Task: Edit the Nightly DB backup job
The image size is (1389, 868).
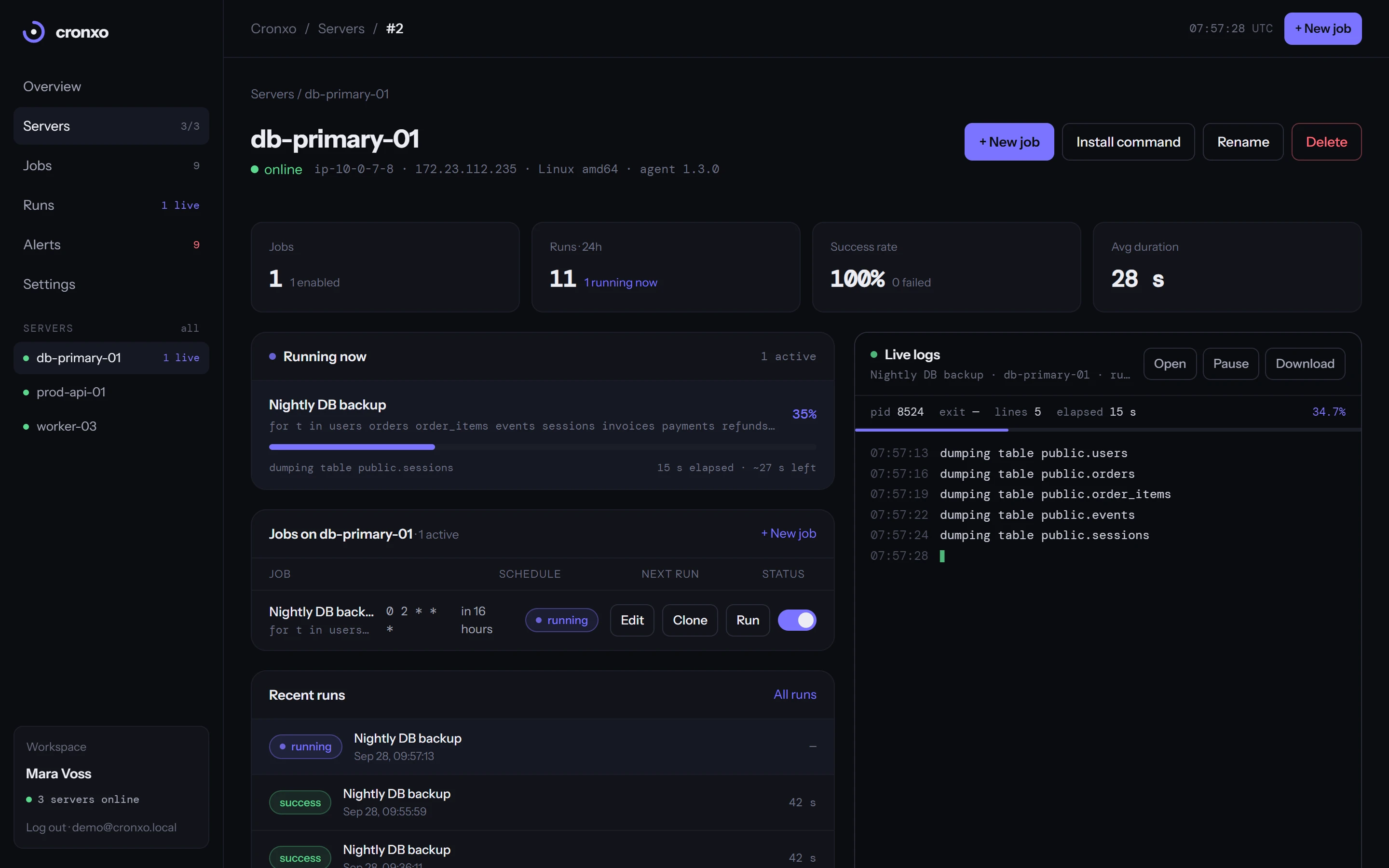Action: [x=632, y=620]
